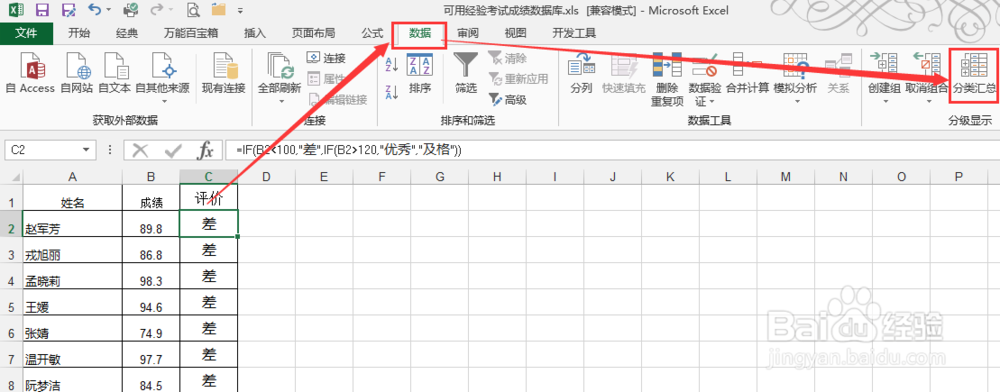Select column D header
This screenshot has height=392, width=1000.
267,177
